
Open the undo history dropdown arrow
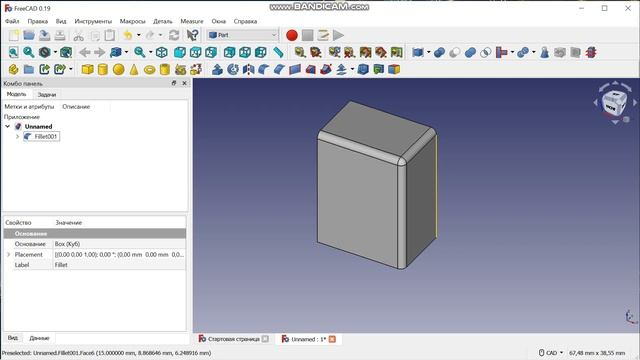tap(138, 35)
